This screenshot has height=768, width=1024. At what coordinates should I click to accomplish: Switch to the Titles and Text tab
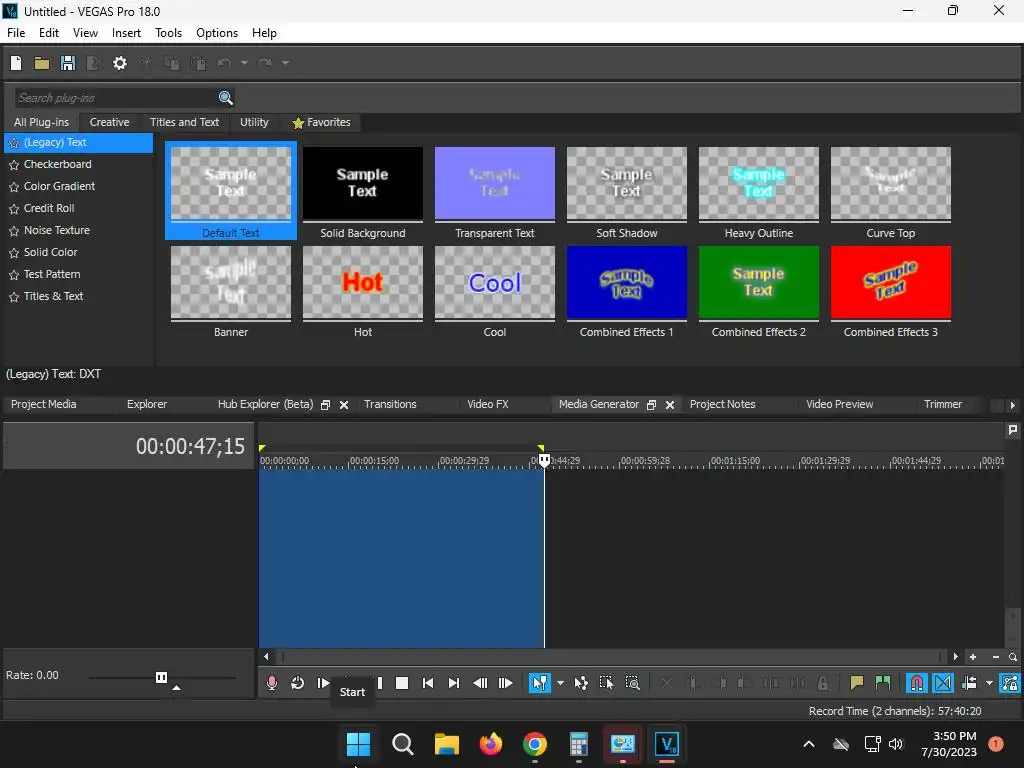click(x=184, y=122)
